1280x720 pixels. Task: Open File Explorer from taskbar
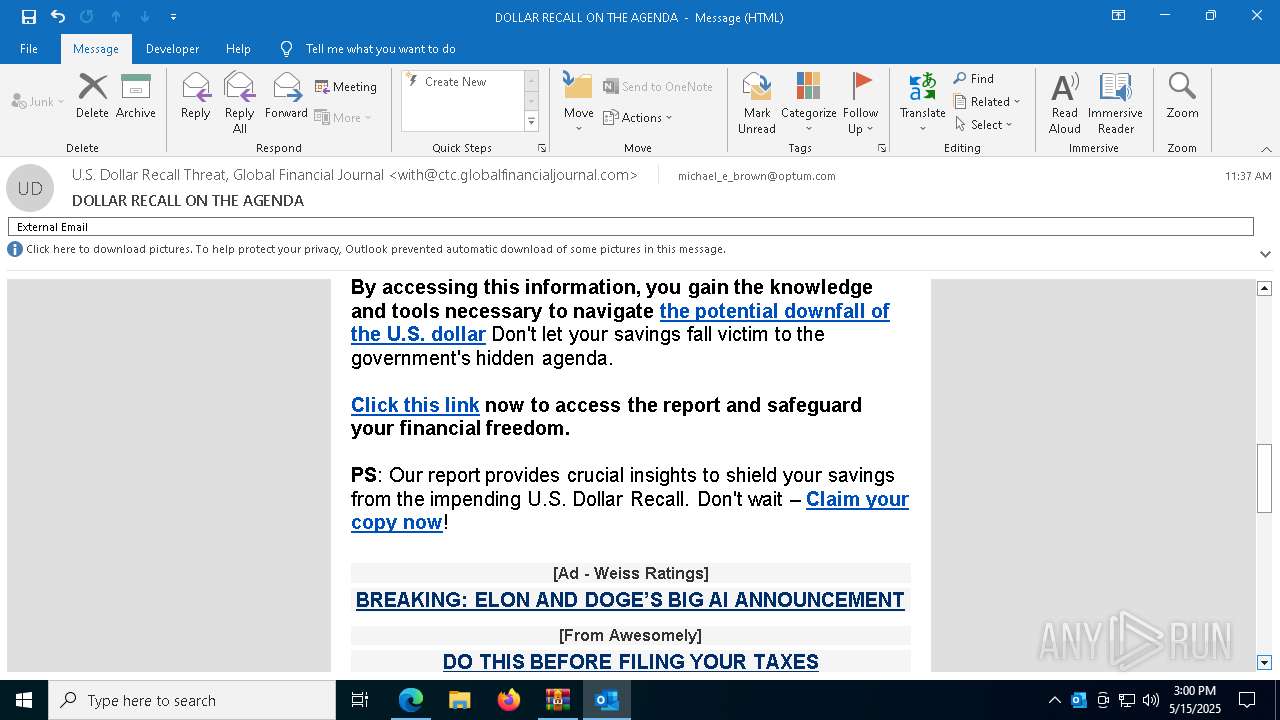click(460, 700)
